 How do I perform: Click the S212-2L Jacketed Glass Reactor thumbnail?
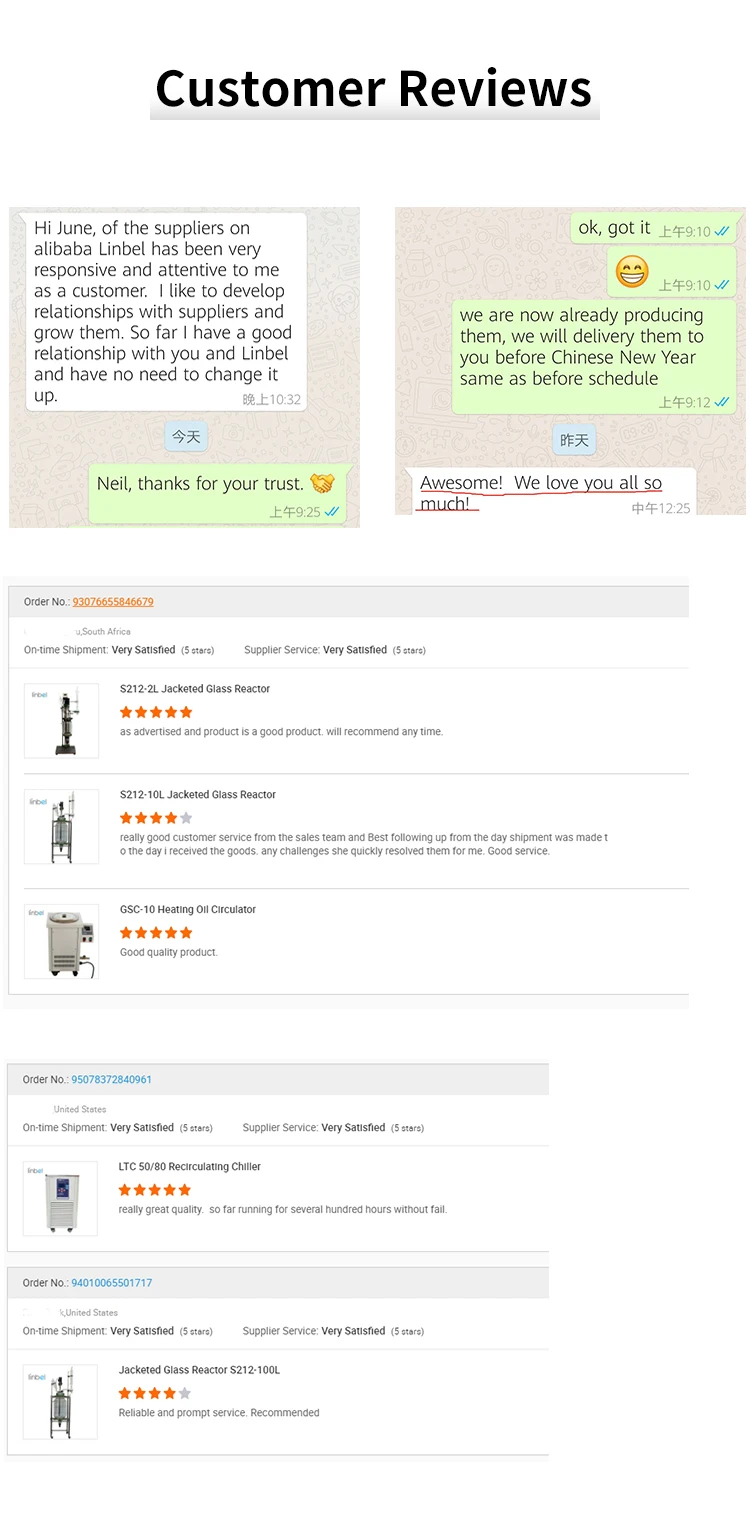pyautogui.click(x=61, y=721)
